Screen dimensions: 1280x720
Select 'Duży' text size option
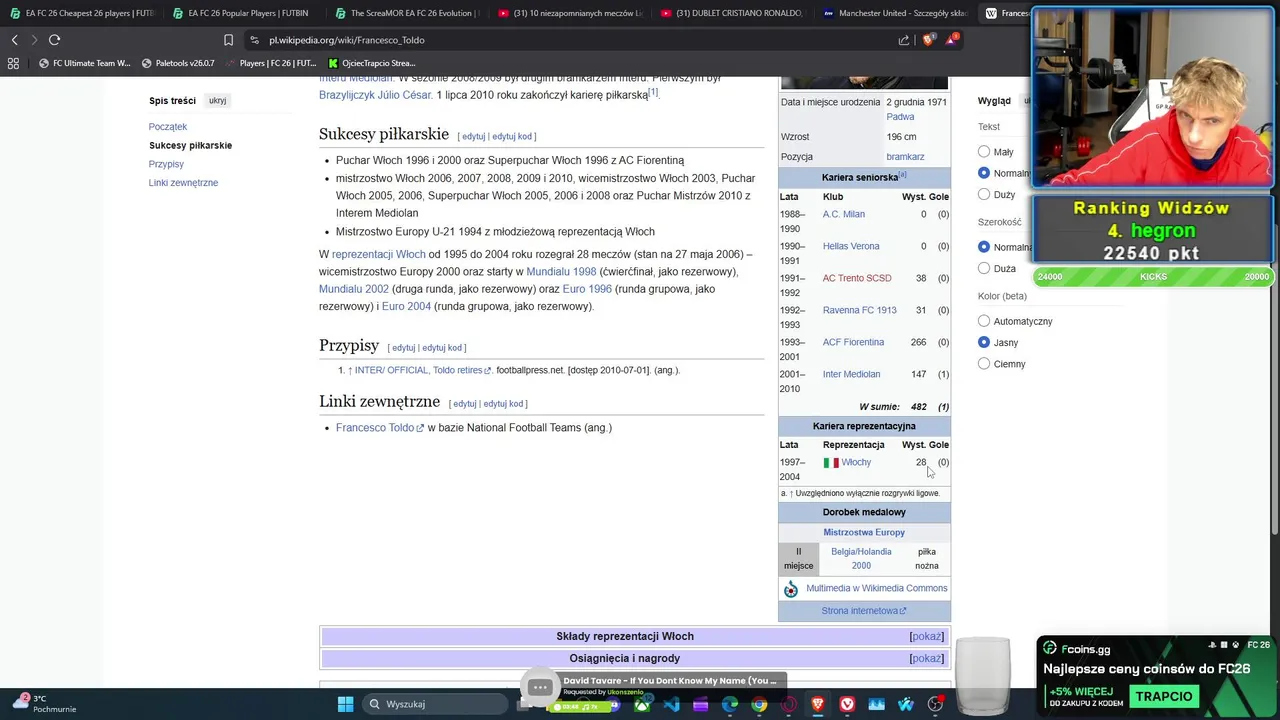[984, 194]
